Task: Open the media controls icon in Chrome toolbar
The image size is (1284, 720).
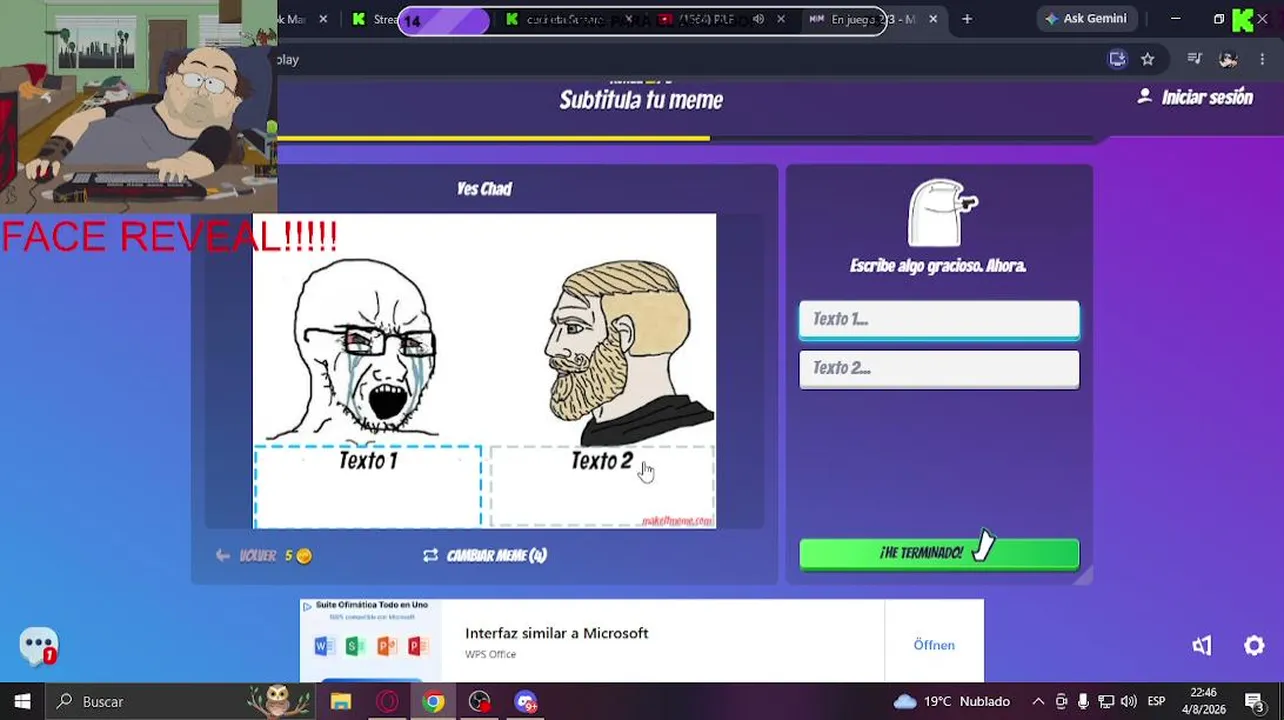Action: click(1194, 59)
